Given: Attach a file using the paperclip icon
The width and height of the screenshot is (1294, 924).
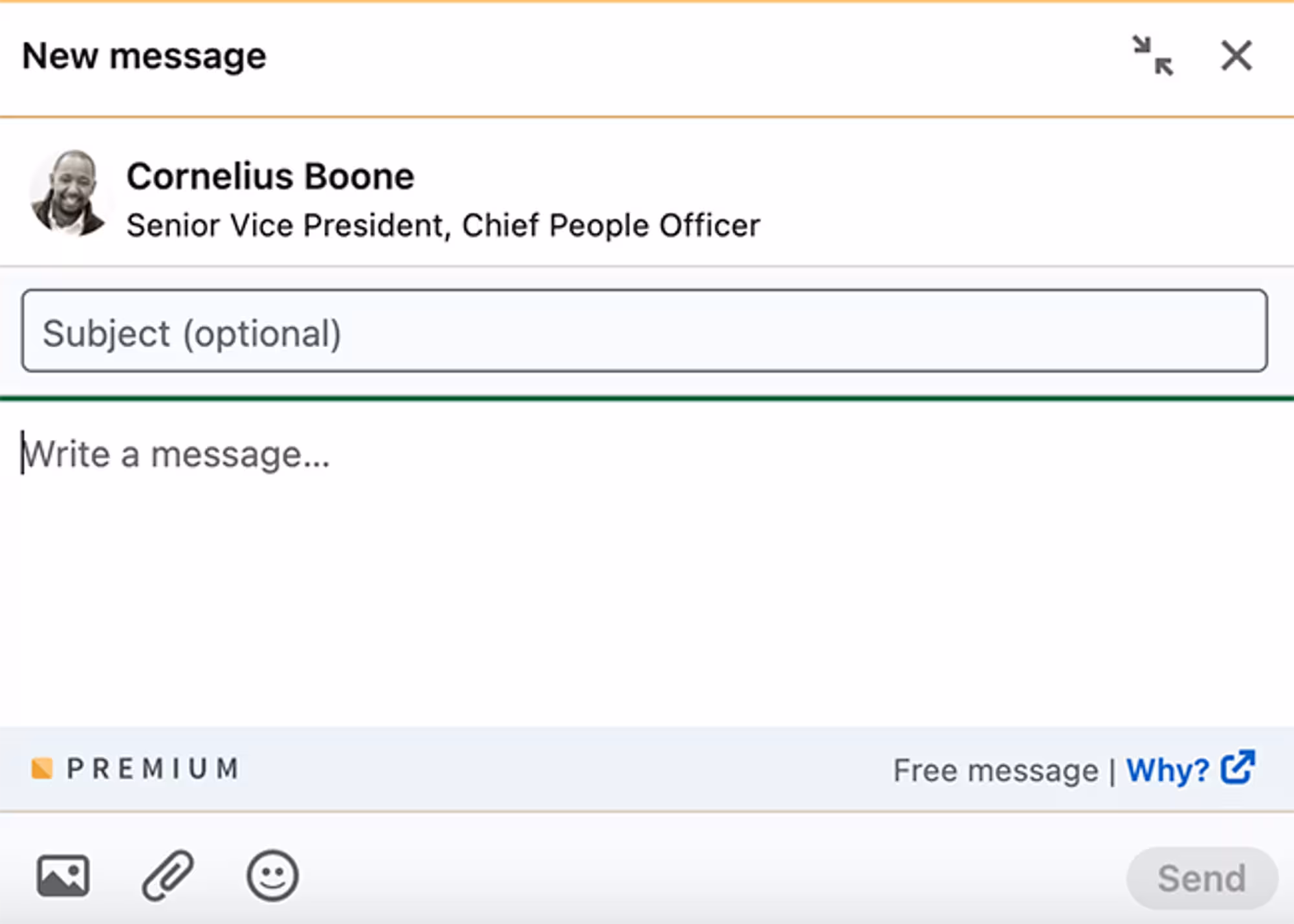Looking at the screenshot, I should pos(168,876).
